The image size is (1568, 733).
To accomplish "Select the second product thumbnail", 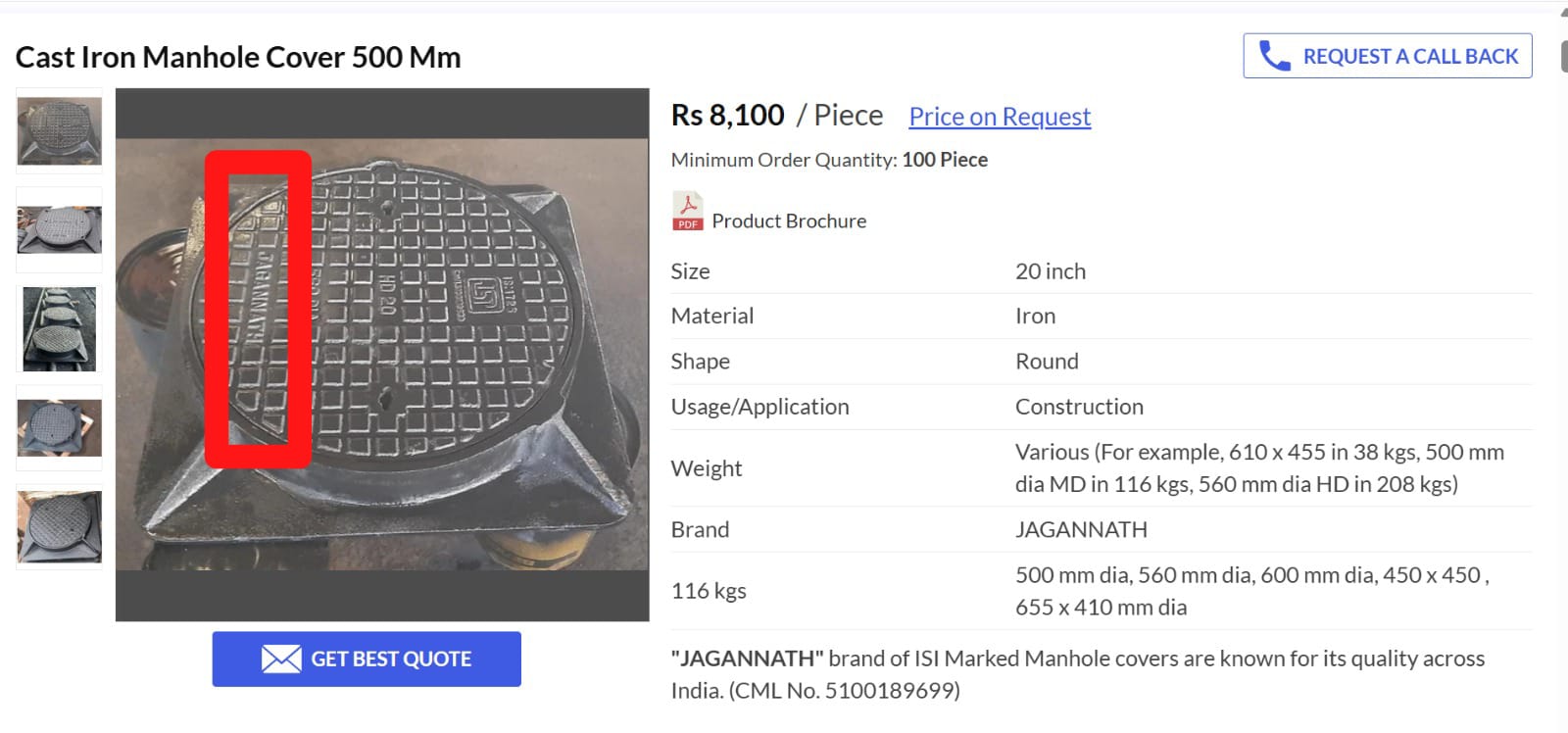I will (59, 230).
